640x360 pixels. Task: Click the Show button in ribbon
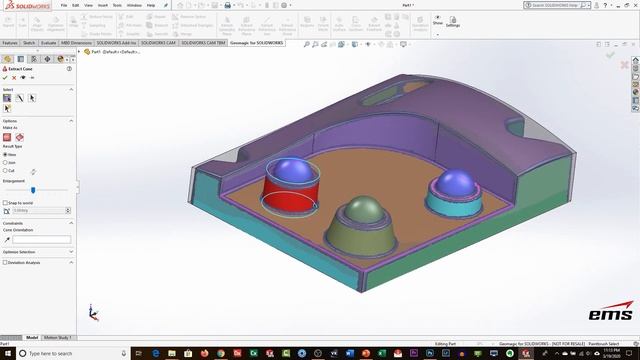click(x=438, y=20)
